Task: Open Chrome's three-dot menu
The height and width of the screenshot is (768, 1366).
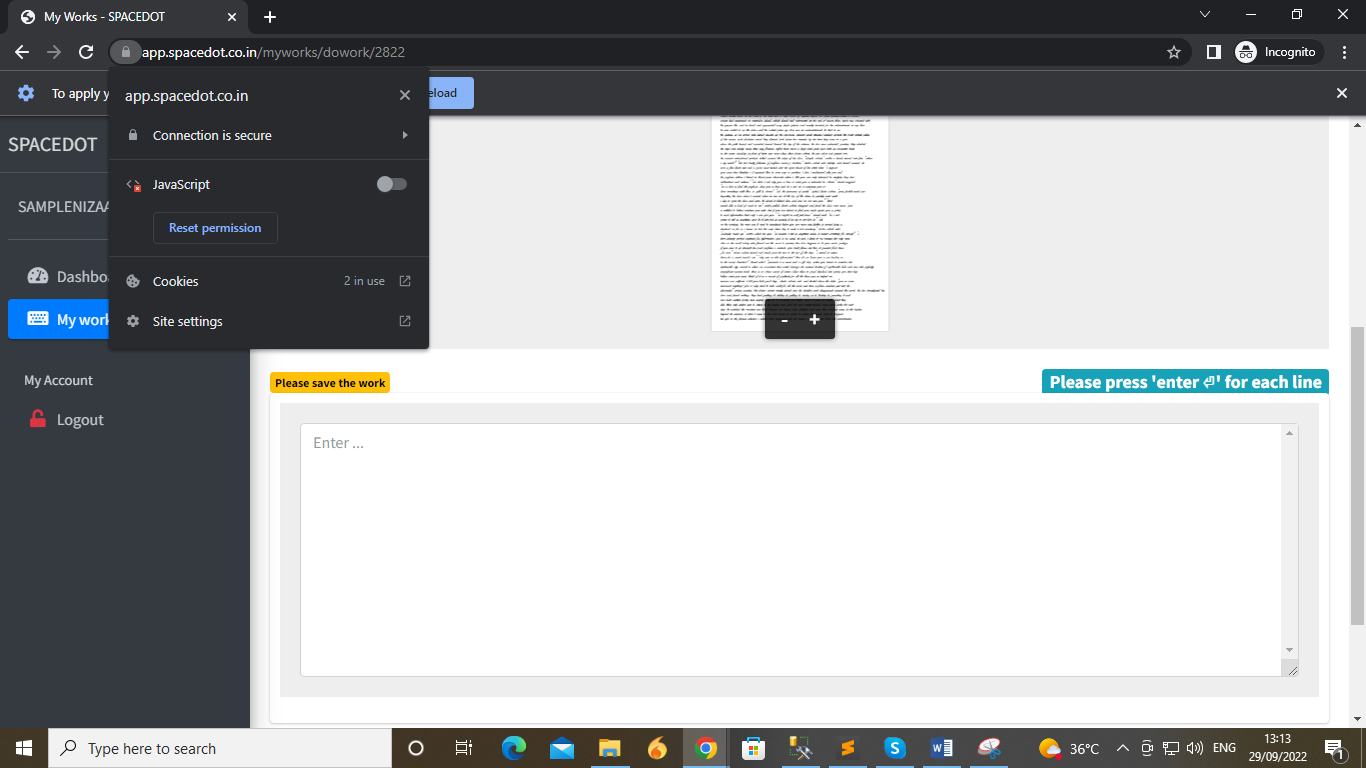Action: coord(1344,51)
